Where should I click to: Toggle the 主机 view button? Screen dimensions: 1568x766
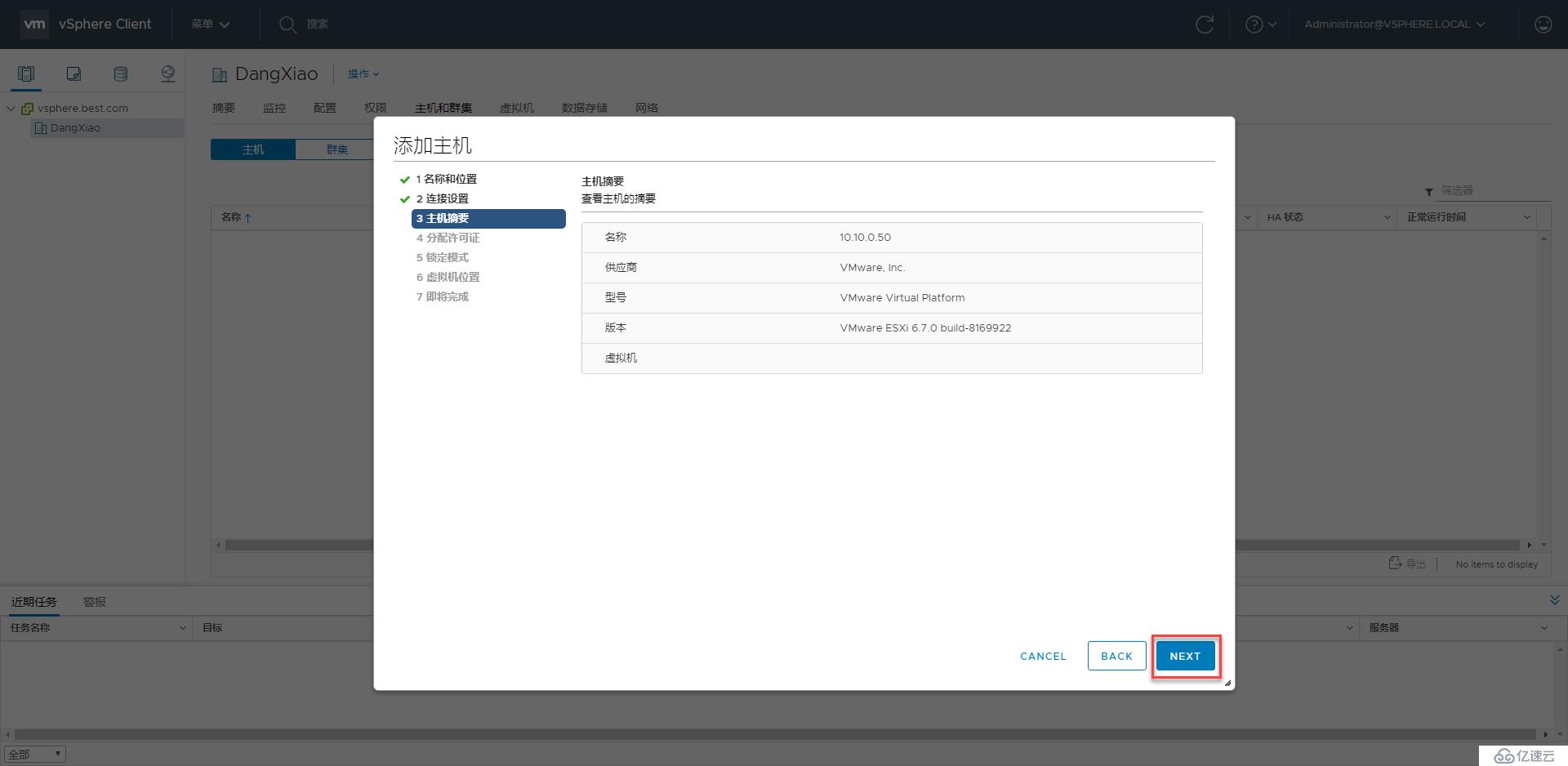[253, 149]
